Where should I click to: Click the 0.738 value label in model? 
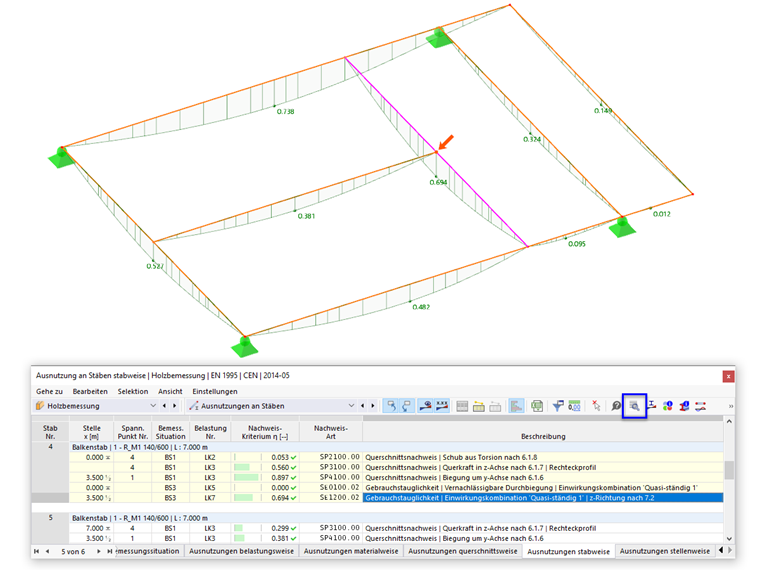(285, 111)
